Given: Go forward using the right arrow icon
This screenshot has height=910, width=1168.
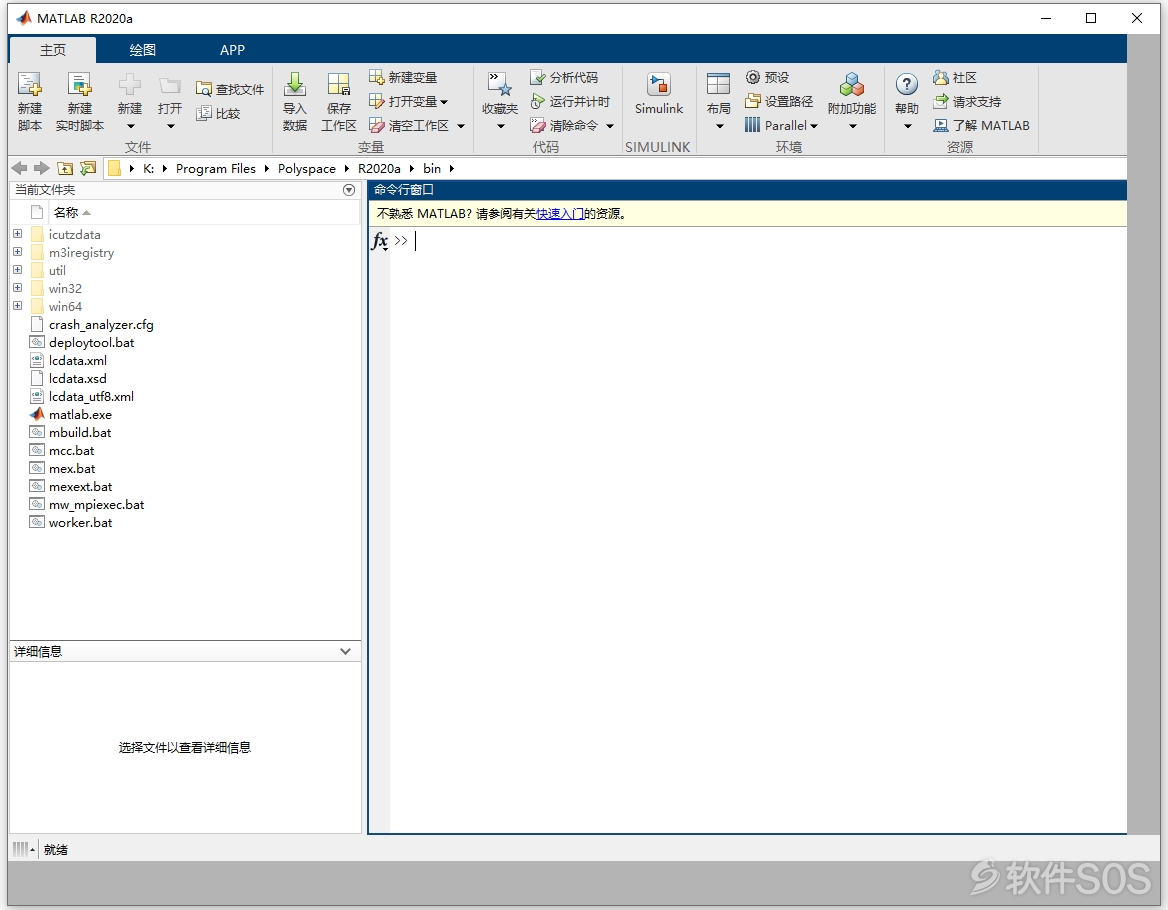Looking at the screenshot, I should [42, 168].
